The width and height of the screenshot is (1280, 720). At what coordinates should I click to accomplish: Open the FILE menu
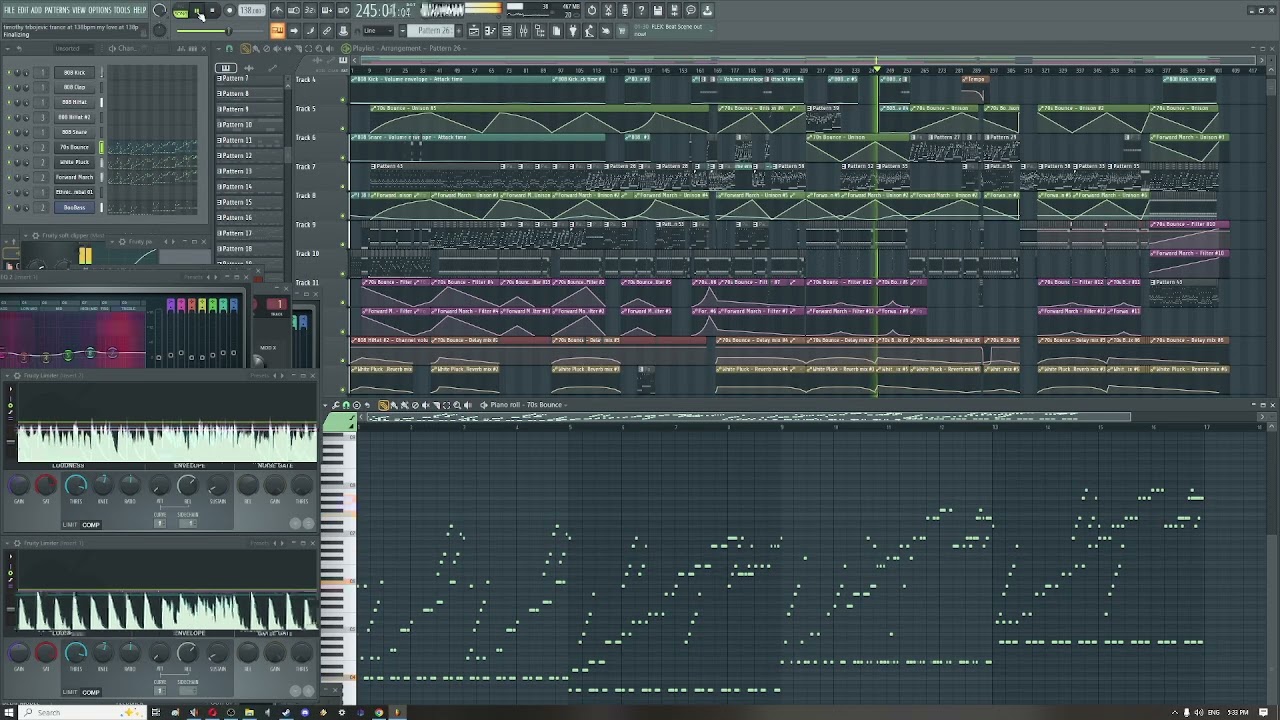pyautogui.click(x=9, y=10)
